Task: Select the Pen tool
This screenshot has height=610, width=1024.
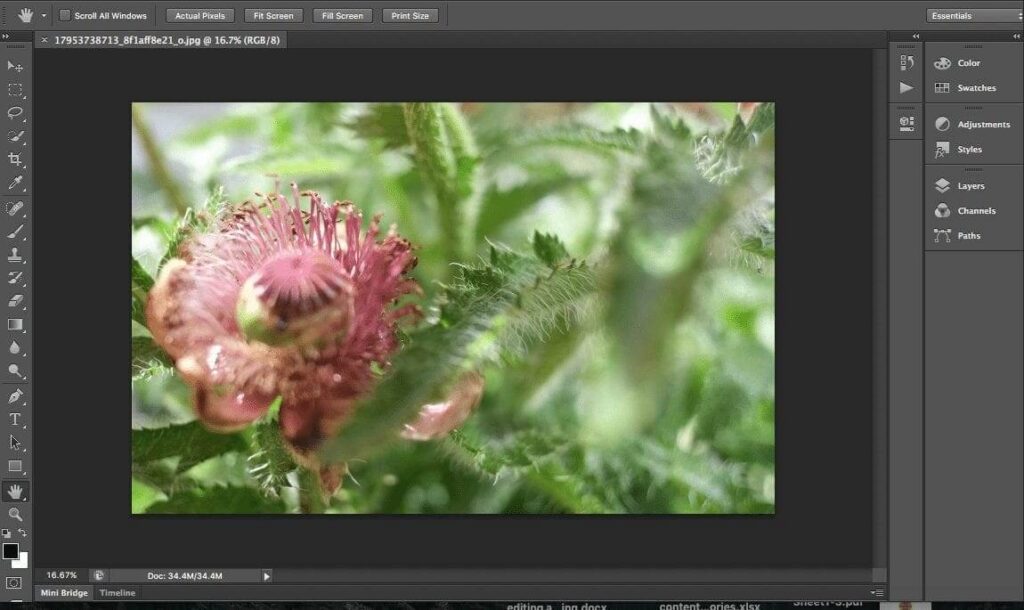Action: [14, 394]
